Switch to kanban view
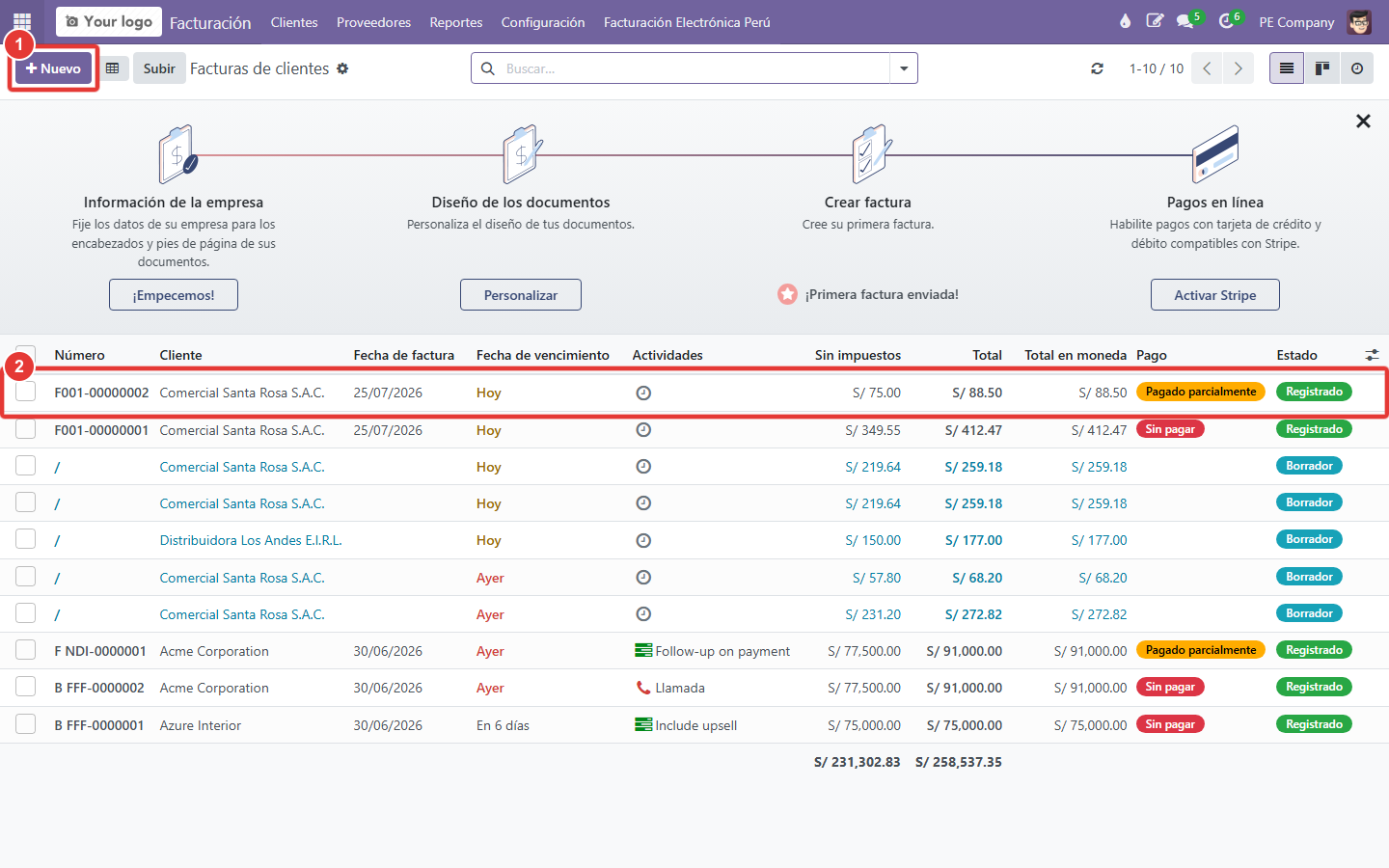The image size is (1389, 868). point(1322,68)
